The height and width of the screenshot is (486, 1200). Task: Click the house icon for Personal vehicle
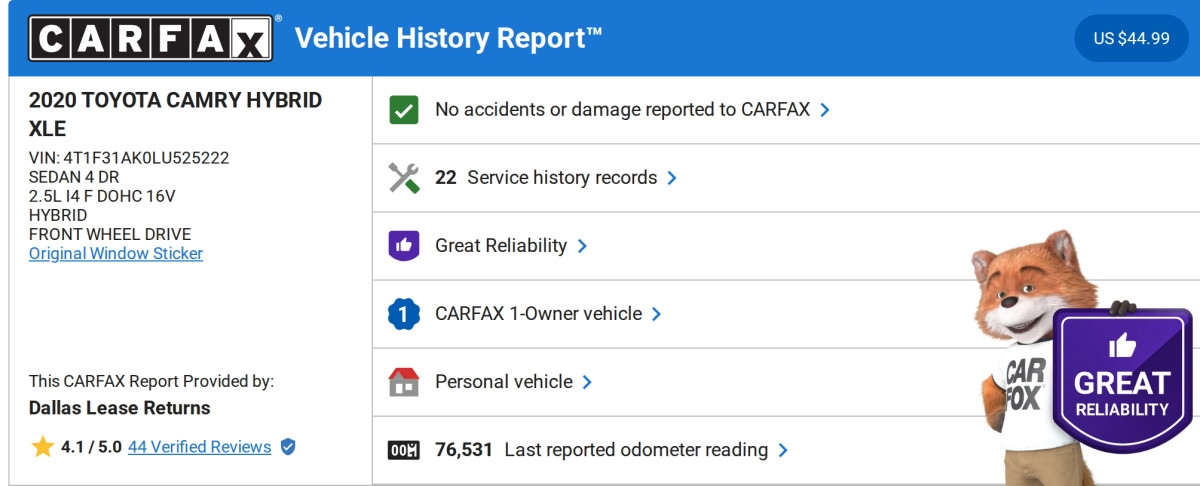(403, 382)
